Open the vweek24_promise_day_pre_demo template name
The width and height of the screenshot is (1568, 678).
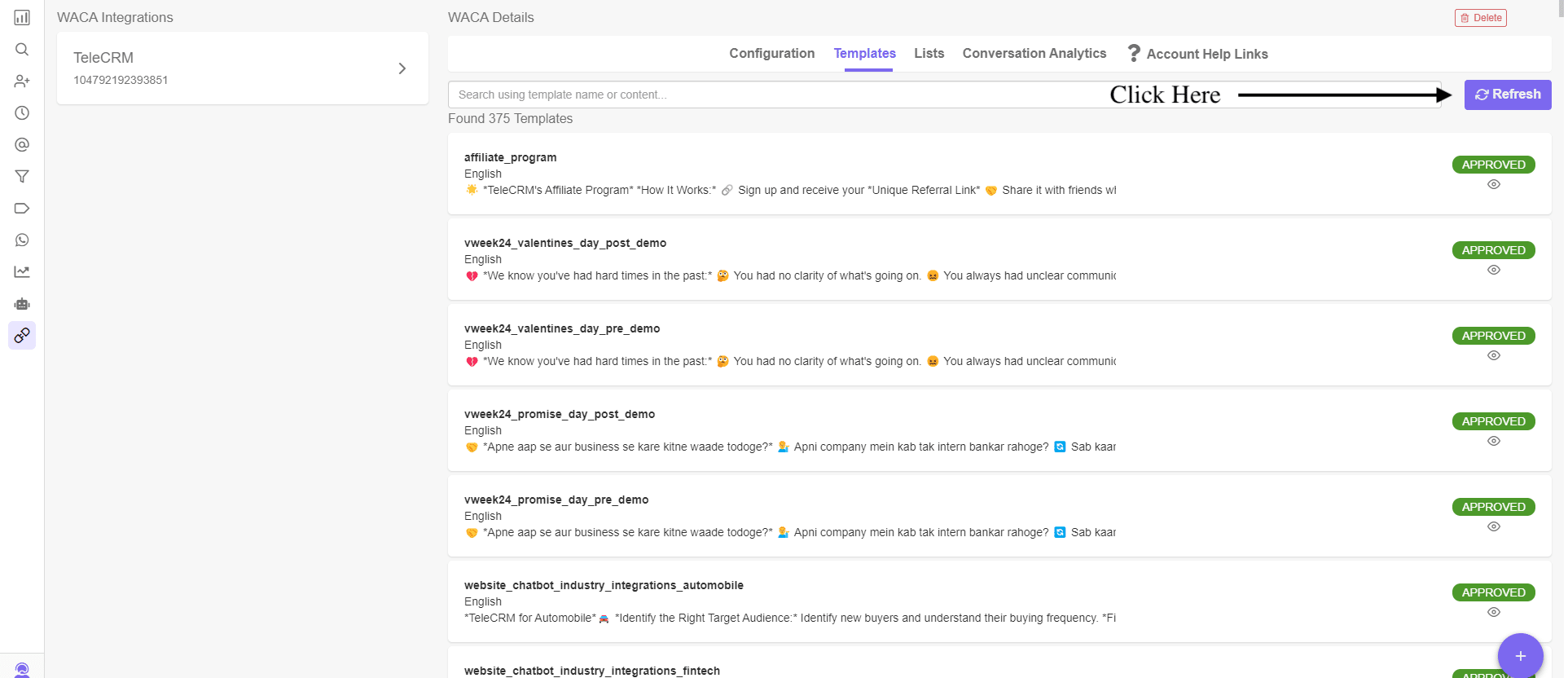coord(556,500)
